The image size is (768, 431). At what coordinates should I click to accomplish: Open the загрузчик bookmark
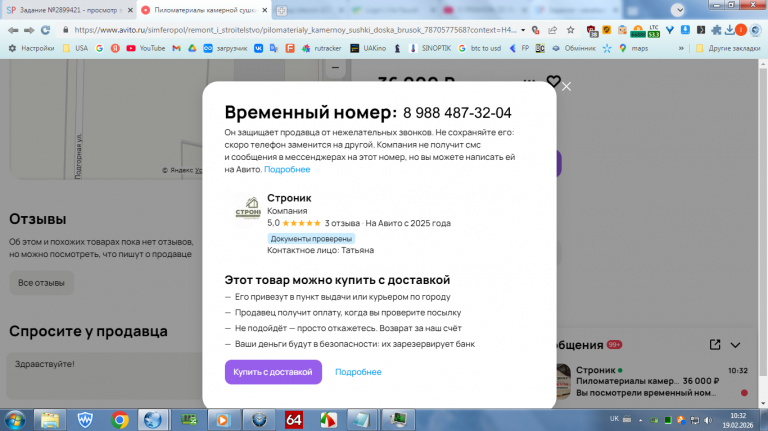(x=225, y=48)
